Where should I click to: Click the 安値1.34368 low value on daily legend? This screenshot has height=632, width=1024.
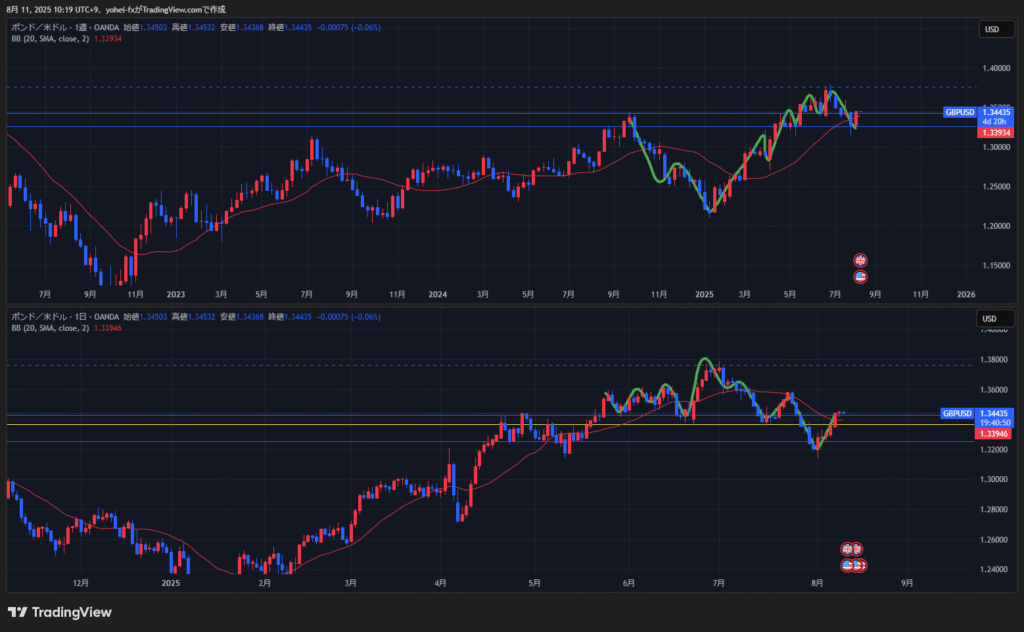pyautogui.click(x=242, y=317)
